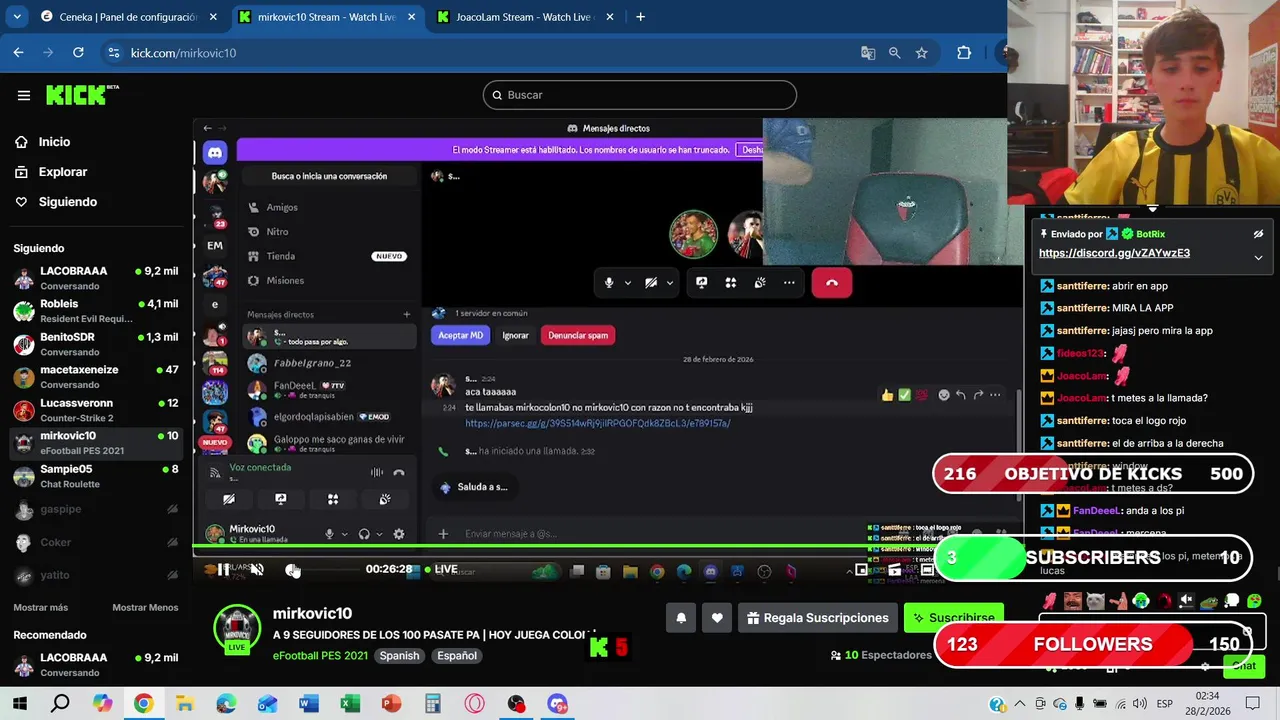Image resolution: width=1280 pixels, height=720 pixels.
Task: Toggle Discord microphone in call controls
Action: pyautogui.click(x=609, y=283)
